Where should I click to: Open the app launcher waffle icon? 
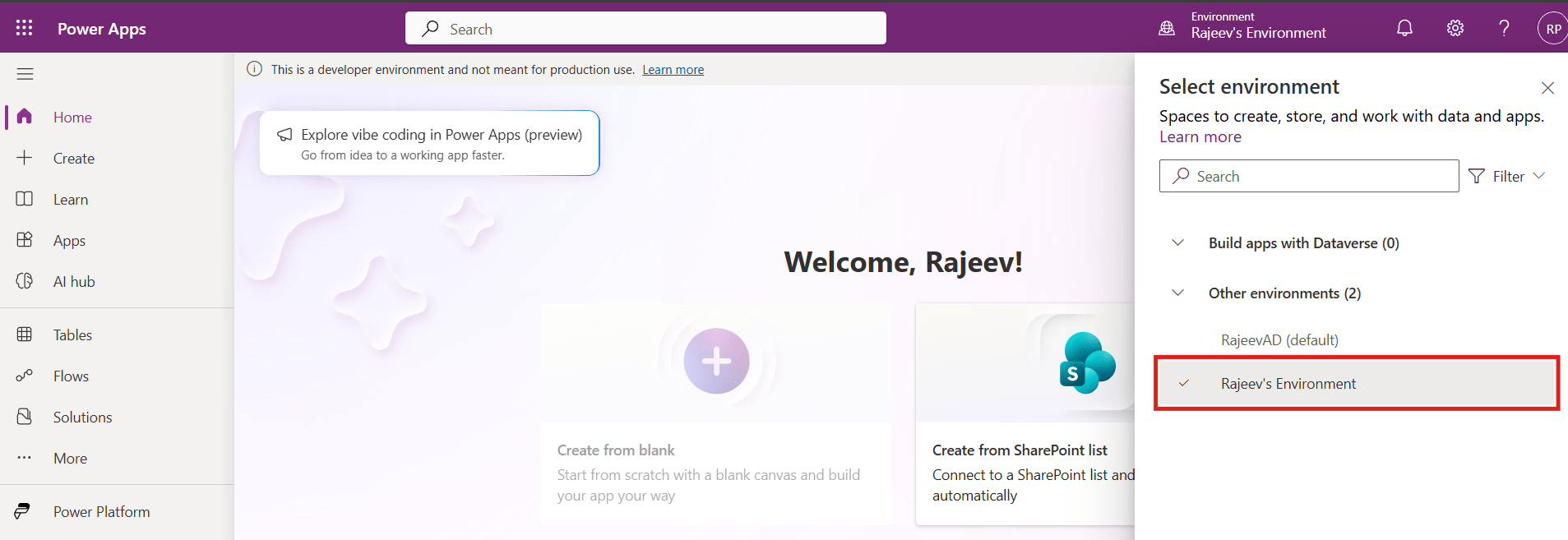coord(25,28)
